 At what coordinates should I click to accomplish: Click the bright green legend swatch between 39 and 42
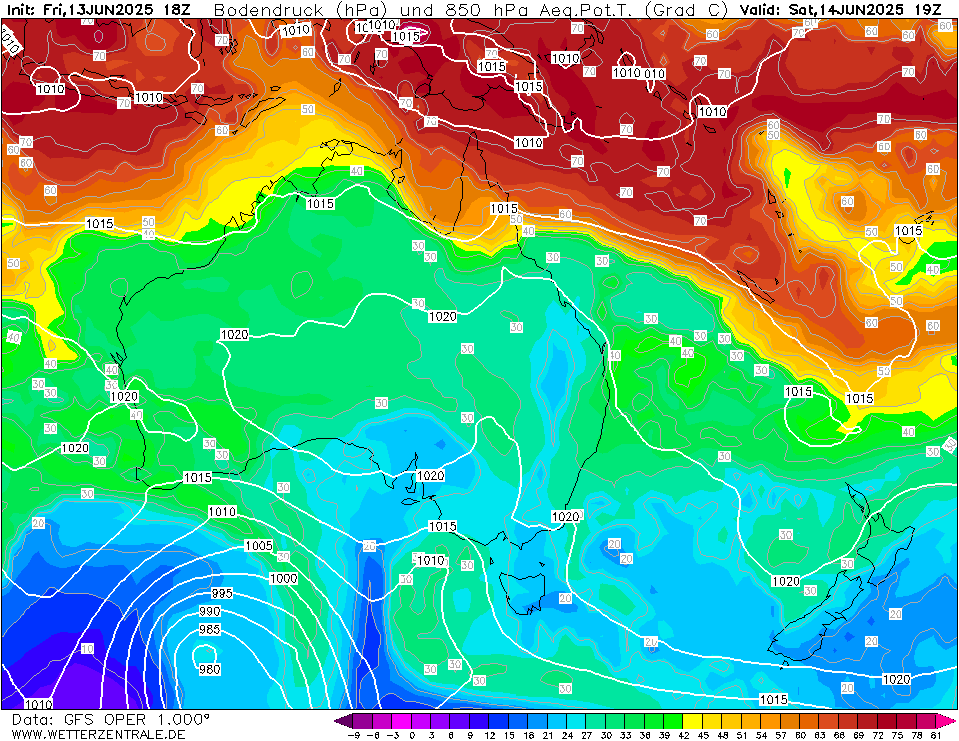(x=673, y=720)
